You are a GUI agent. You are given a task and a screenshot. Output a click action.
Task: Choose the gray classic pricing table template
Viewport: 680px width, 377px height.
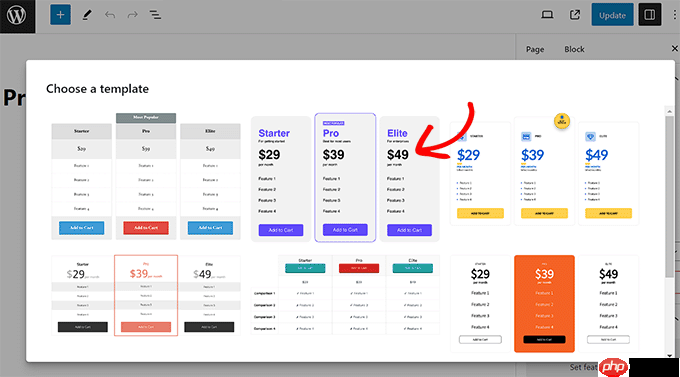coord(146,176)
